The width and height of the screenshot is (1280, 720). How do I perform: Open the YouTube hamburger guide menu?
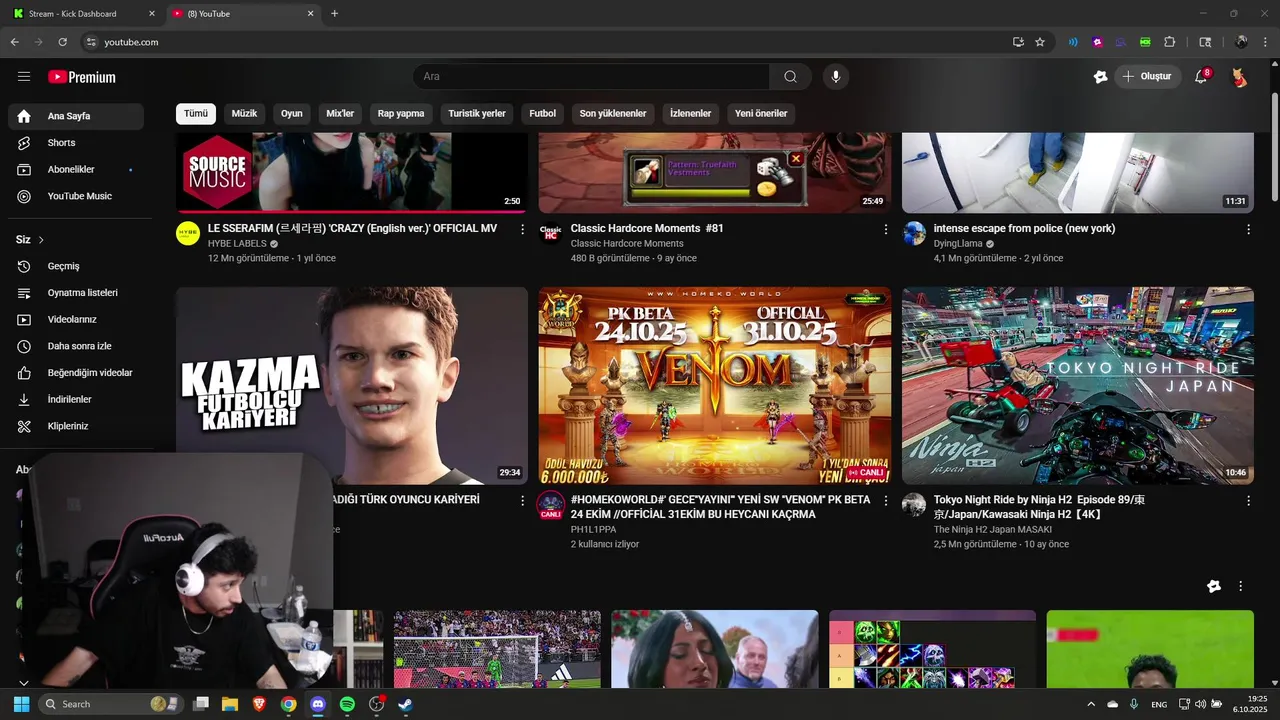coord(24,77)
